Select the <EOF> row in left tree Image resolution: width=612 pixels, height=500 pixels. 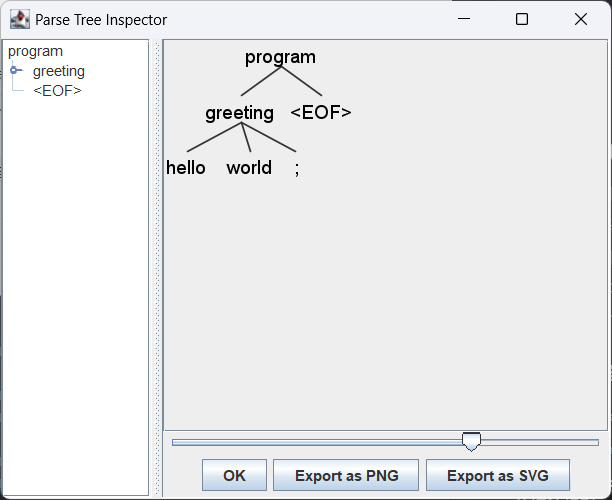tap(57, 91)
